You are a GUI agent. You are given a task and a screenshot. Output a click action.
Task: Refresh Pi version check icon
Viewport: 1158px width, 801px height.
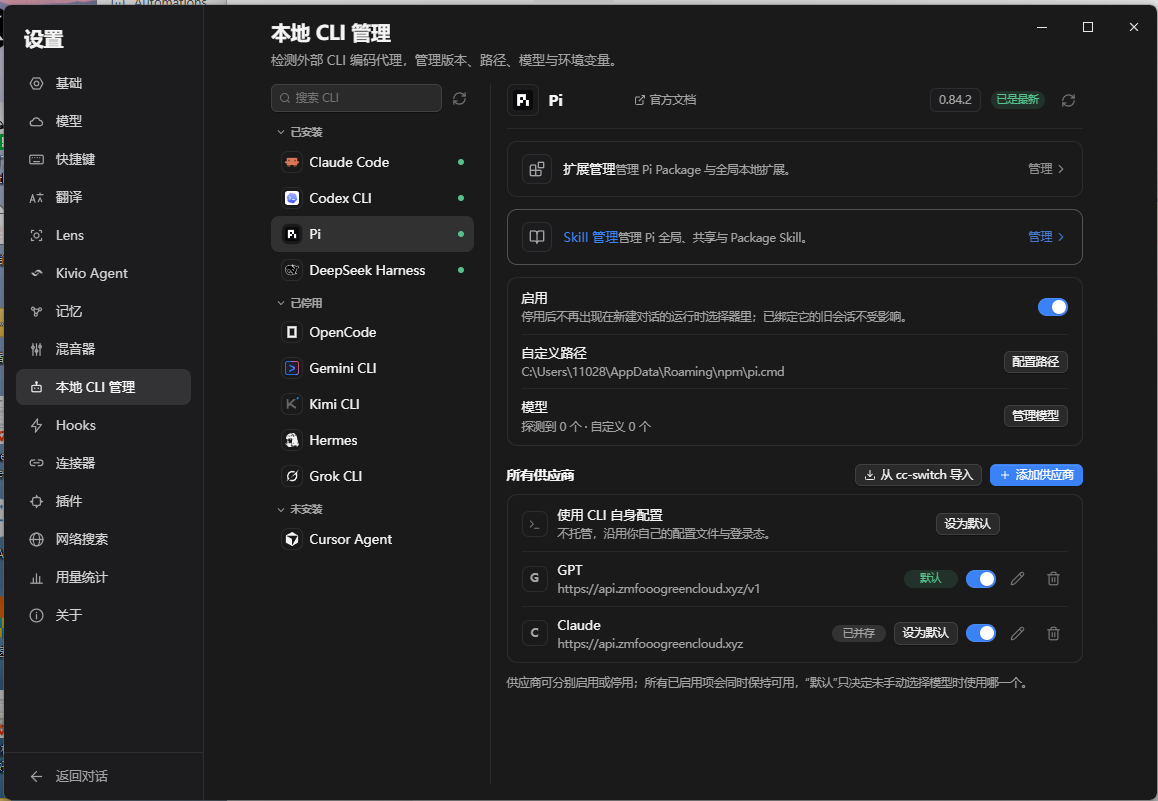[1068, 100]
